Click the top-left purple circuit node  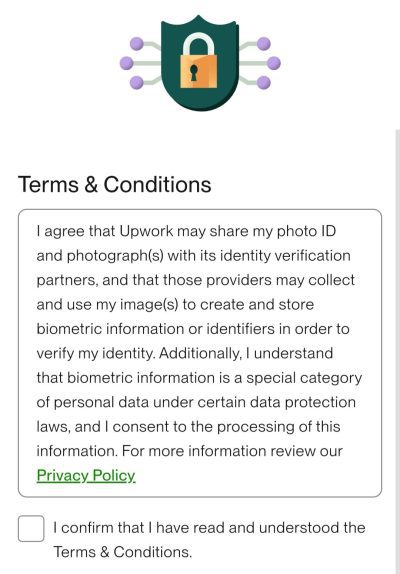click(137, 44)
